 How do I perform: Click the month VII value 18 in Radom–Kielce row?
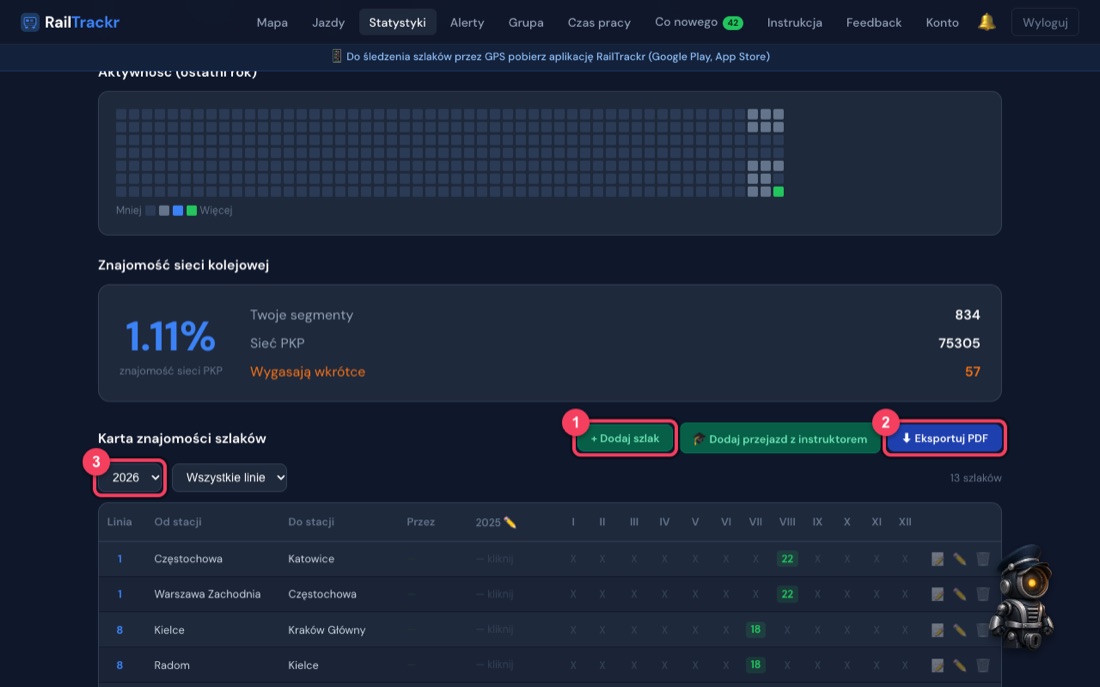click(x=756, y=665)
